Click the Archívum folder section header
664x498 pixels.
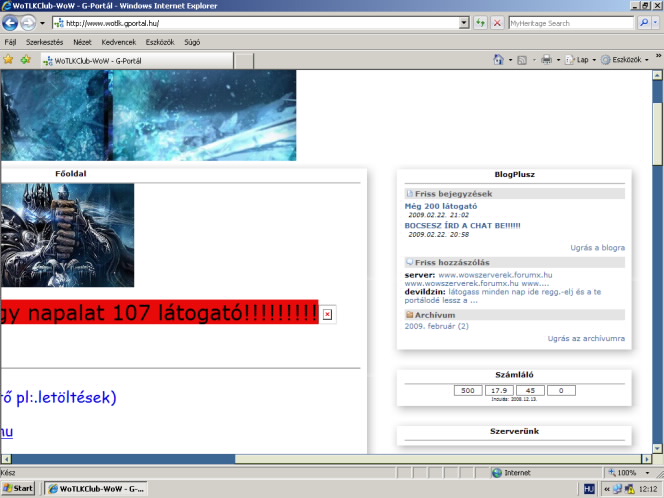coord(515,315)
